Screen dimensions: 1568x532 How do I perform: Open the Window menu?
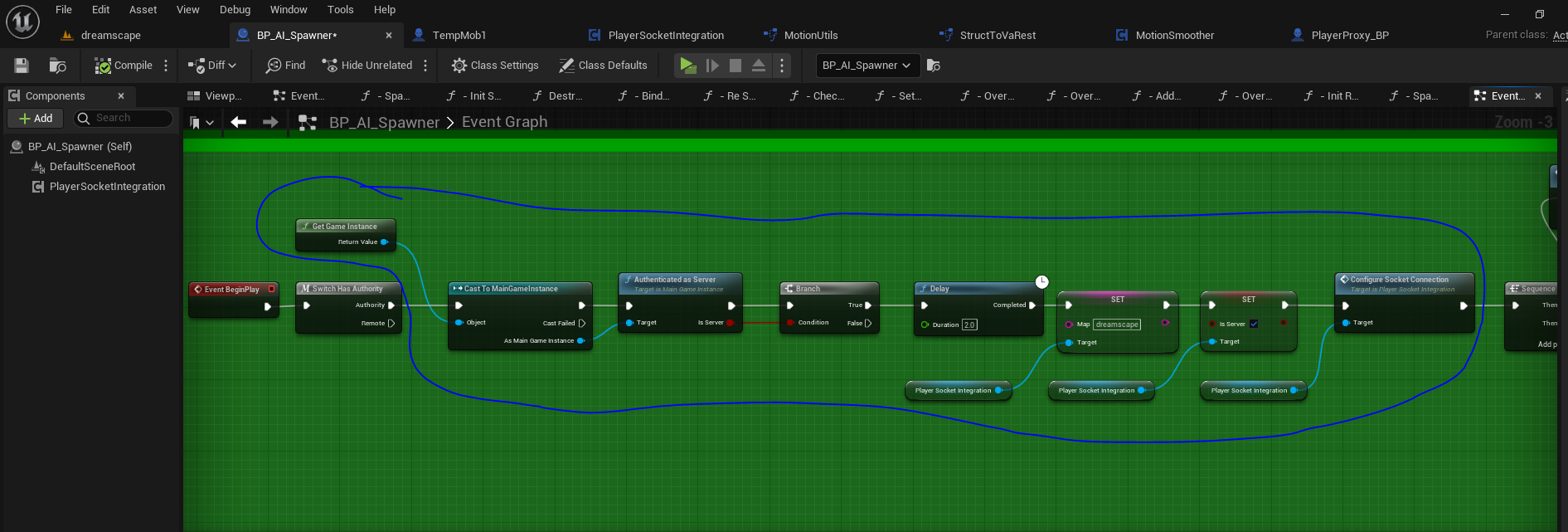[x=289, y=10]
